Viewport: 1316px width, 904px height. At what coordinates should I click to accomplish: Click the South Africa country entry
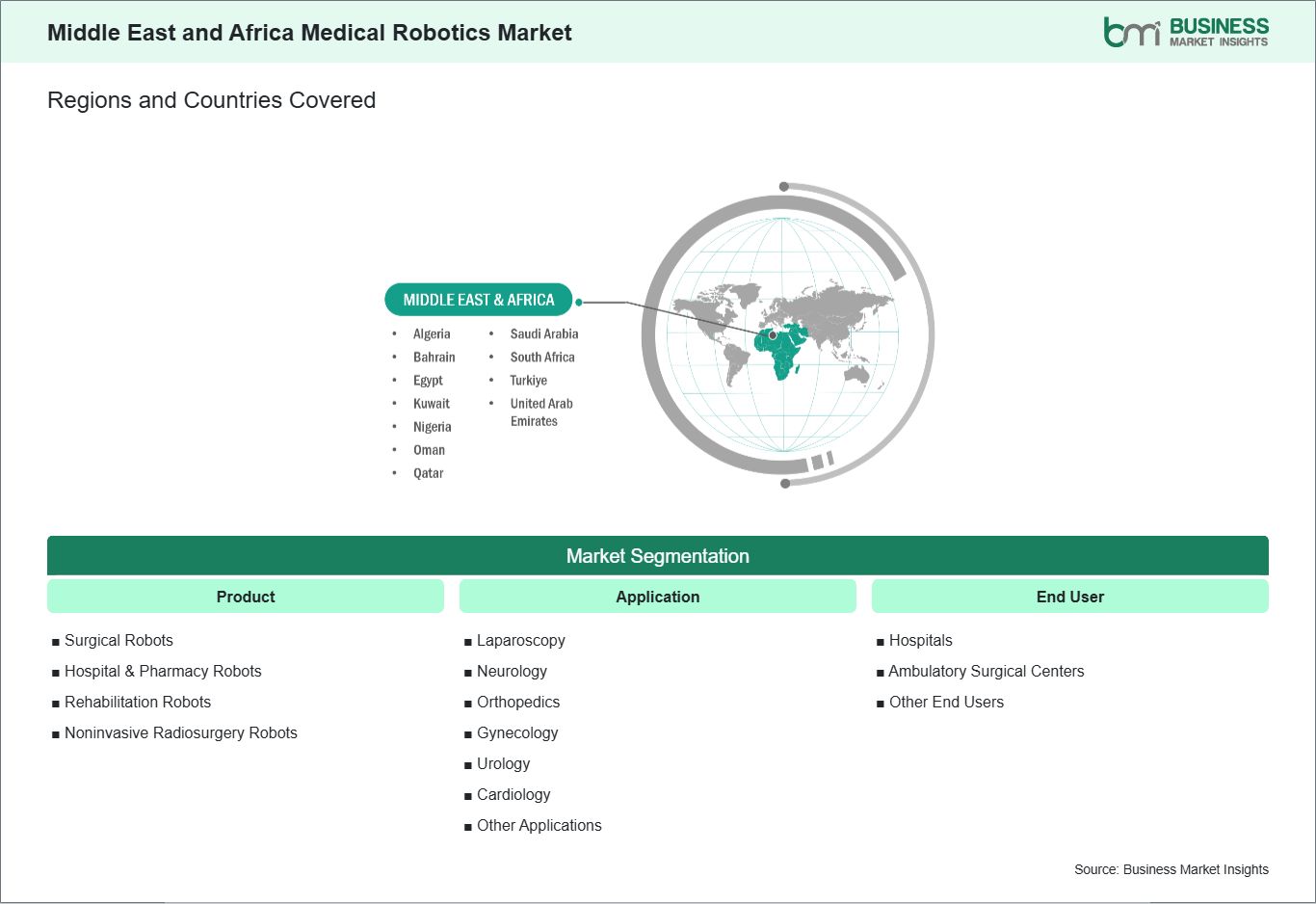point(542,358)
